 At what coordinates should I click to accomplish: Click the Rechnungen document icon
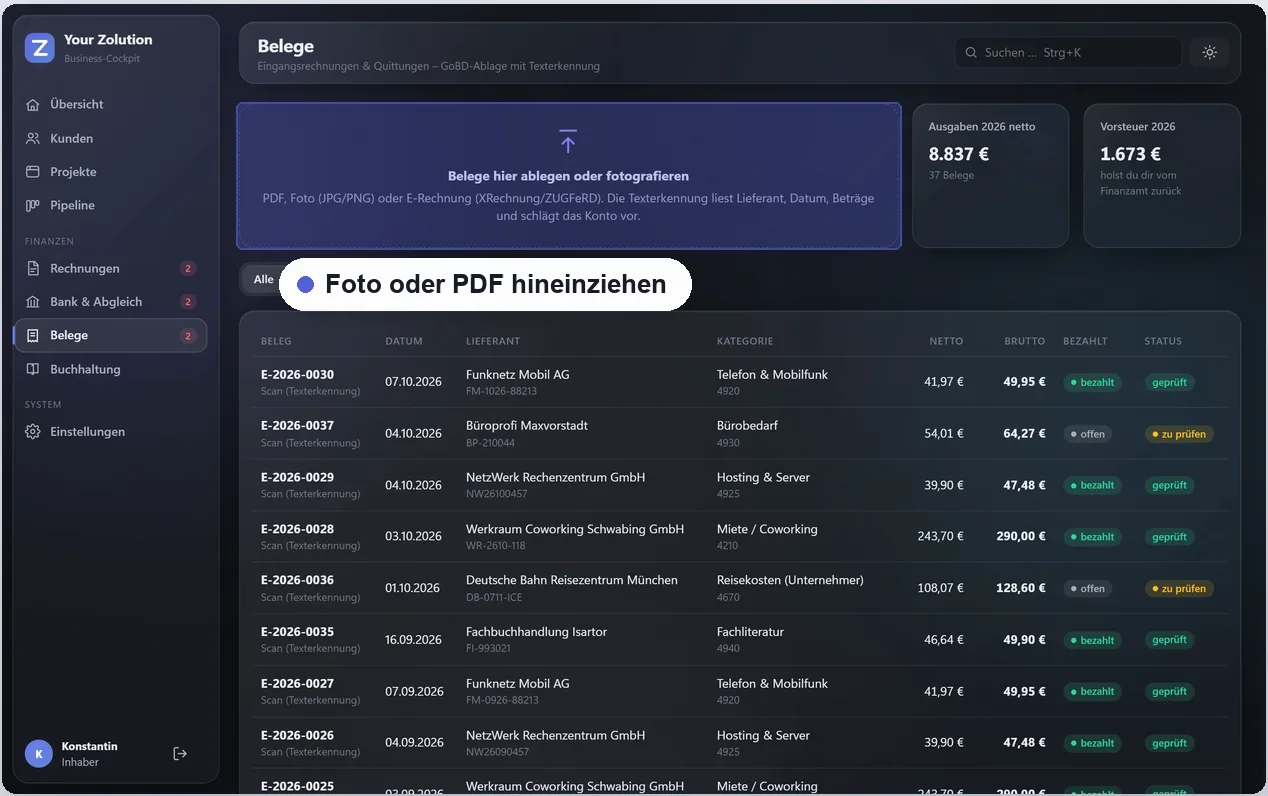click(x=33, y=269)
